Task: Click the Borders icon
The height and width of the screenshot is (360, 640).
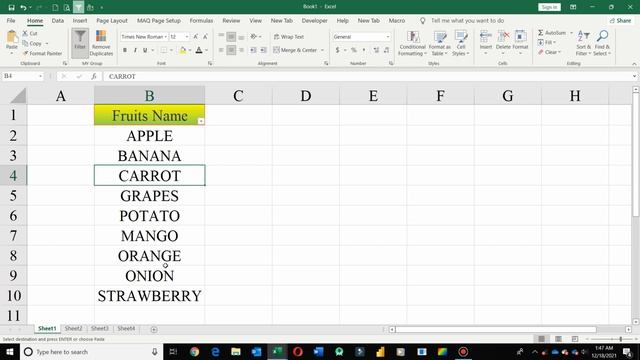Action: pyautogui.click(x=163, y=50)
